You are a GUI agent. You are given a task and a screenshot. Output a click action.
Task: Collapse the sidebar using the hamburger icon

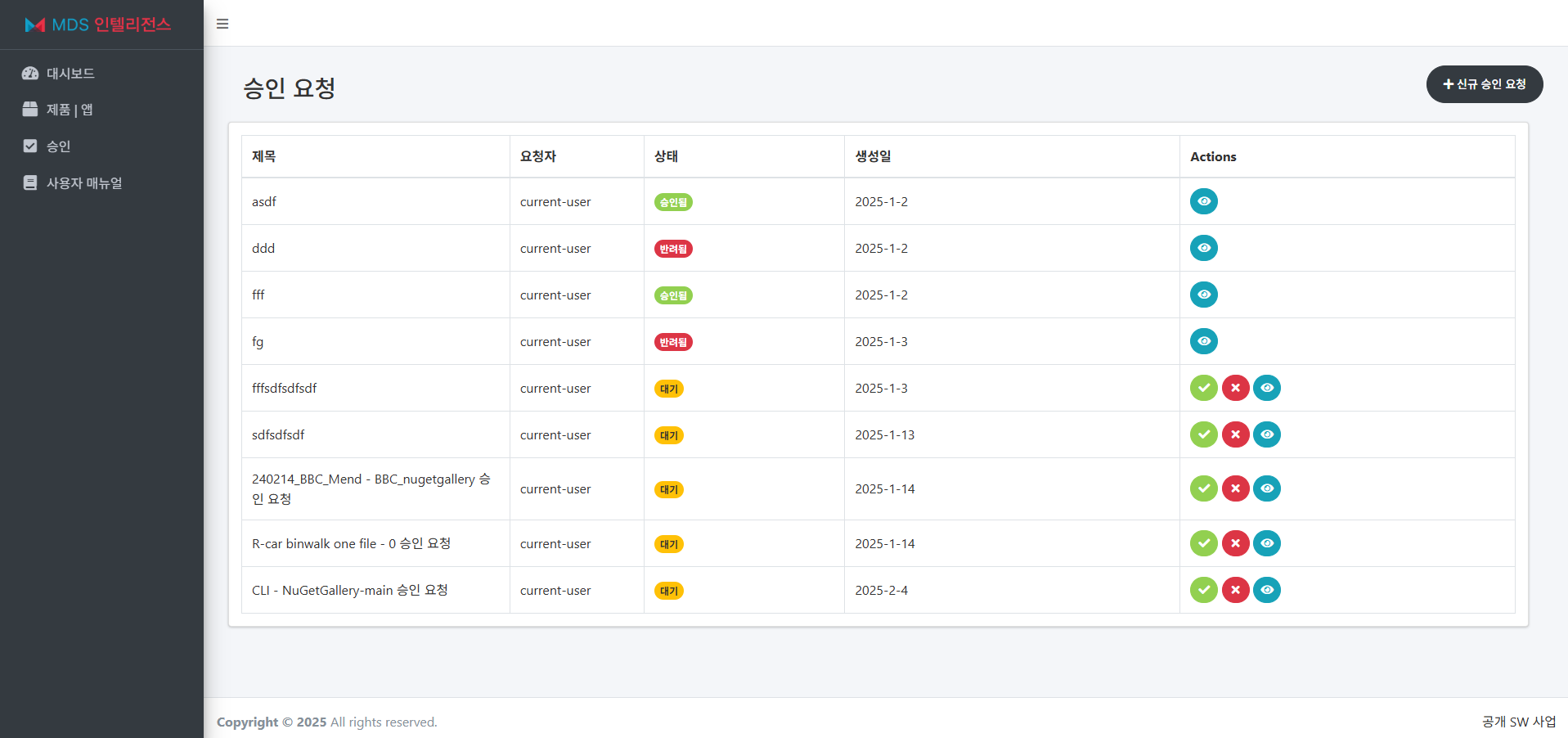[x=222, y=24]
